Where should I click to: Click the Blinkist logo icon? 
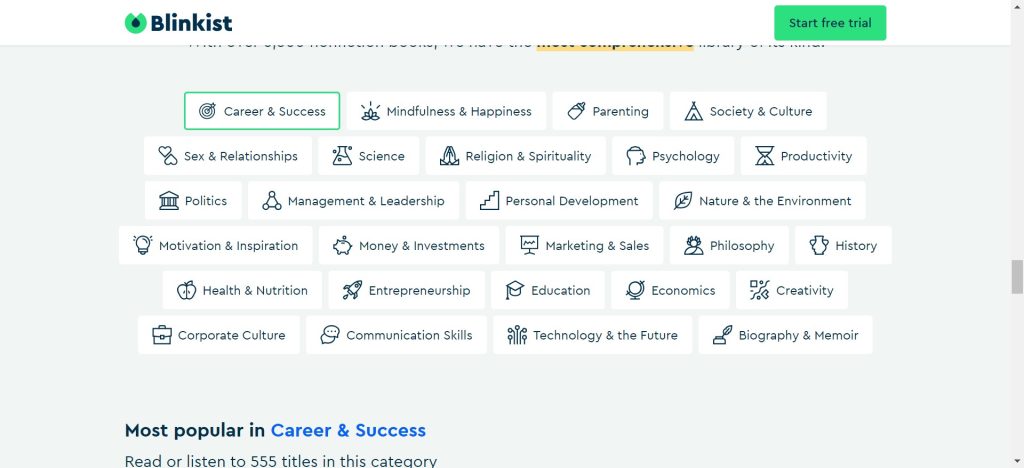tap(136, 22)
